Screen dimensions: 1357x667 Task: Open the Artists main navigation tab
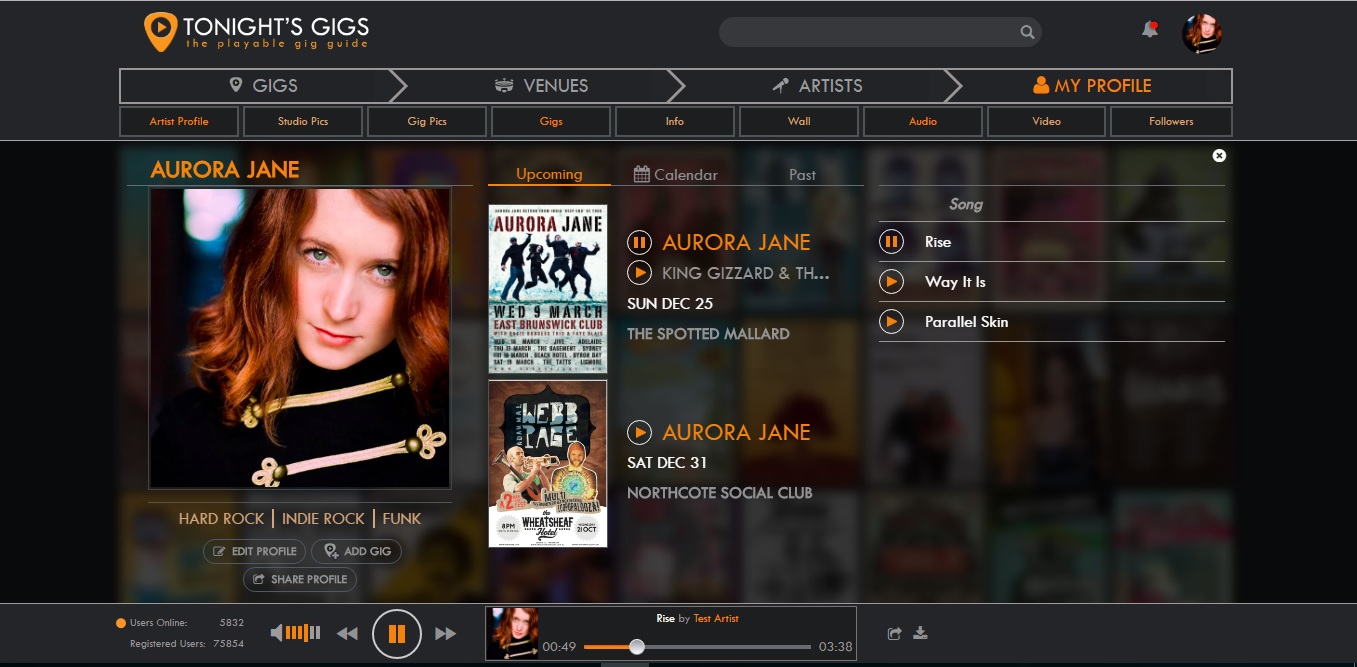(818, 86)
